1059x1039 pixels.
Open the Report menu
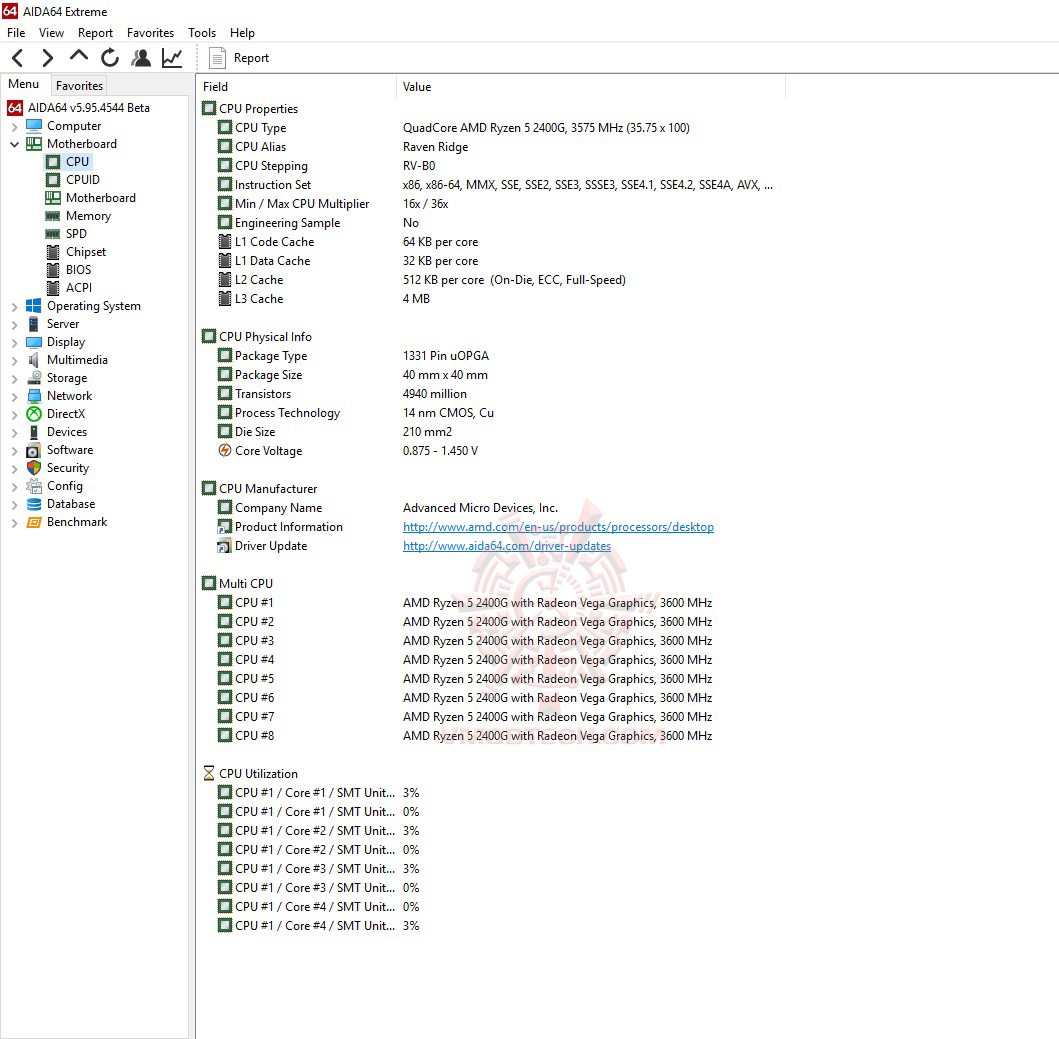point(95,32)
